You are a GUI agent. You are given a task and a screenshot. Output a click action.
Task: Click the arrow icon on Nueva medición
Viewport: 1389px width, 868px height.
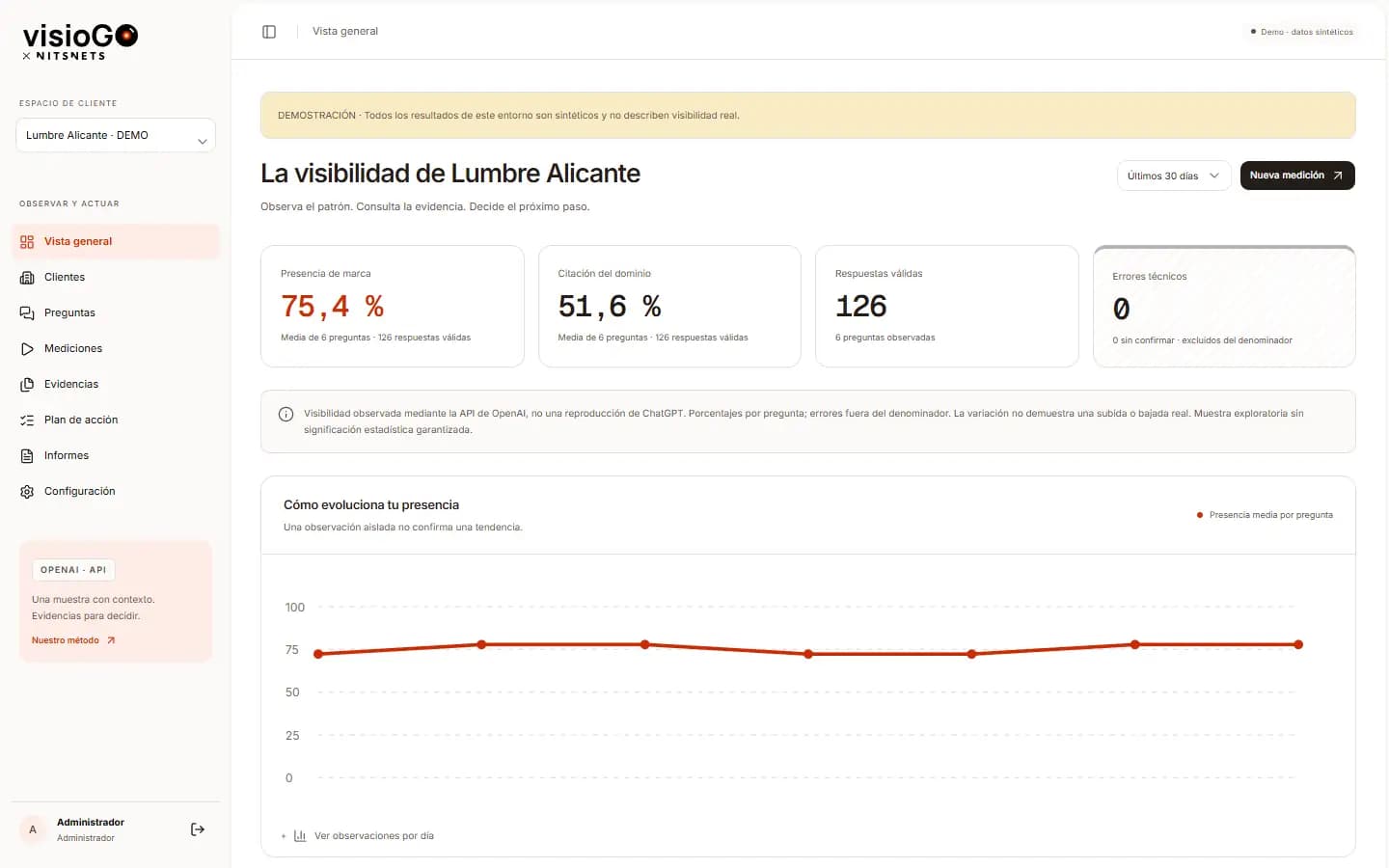tap(1338, 176)
